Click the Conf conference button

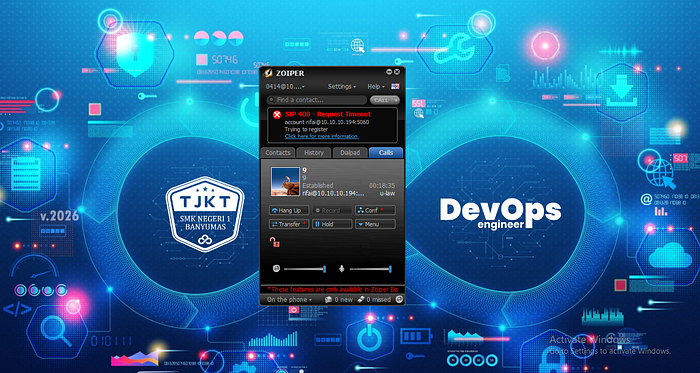coord(375,210)
